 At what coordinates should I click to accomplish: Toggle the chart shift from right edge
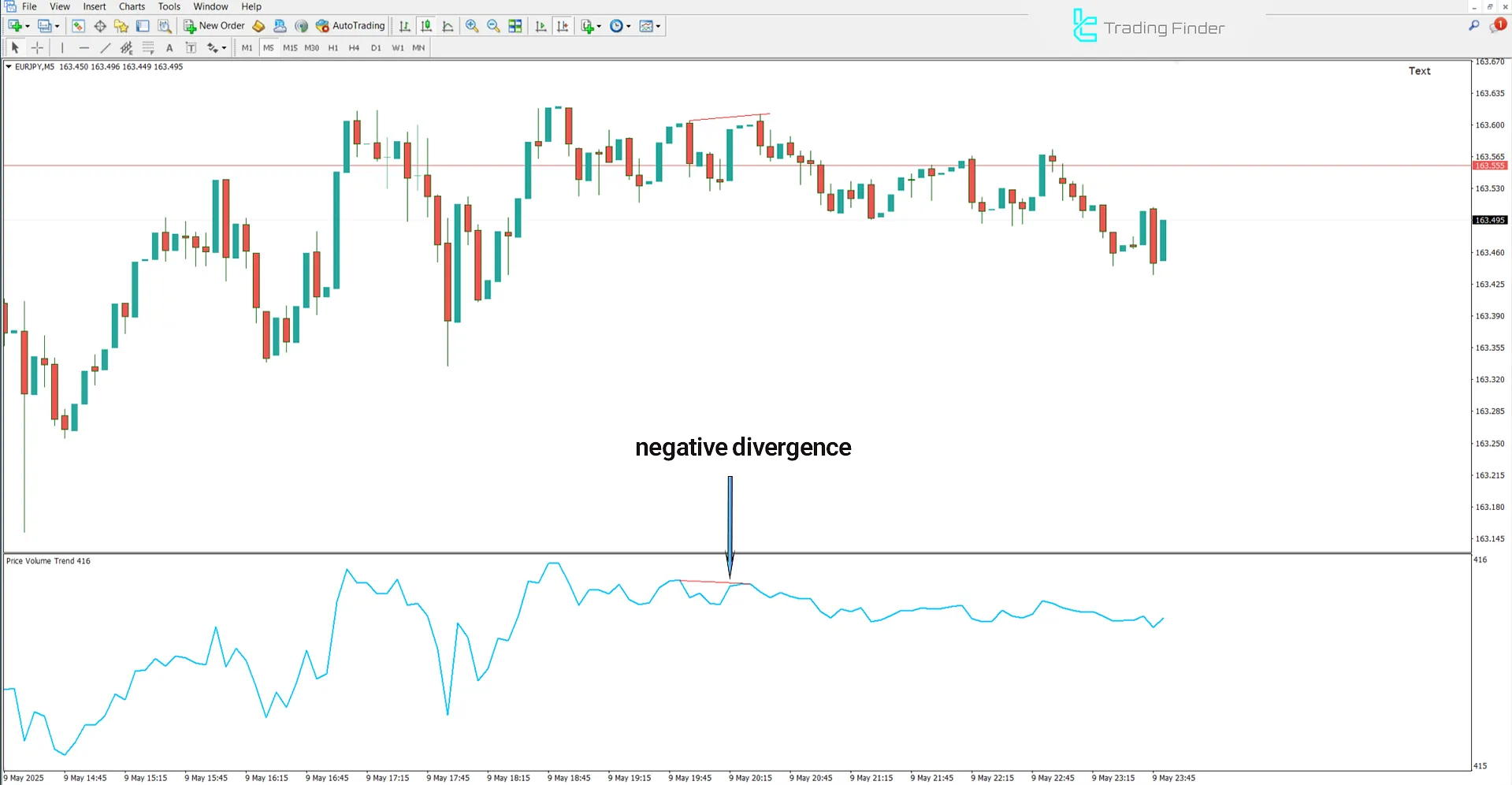click(x=563, y=26)
